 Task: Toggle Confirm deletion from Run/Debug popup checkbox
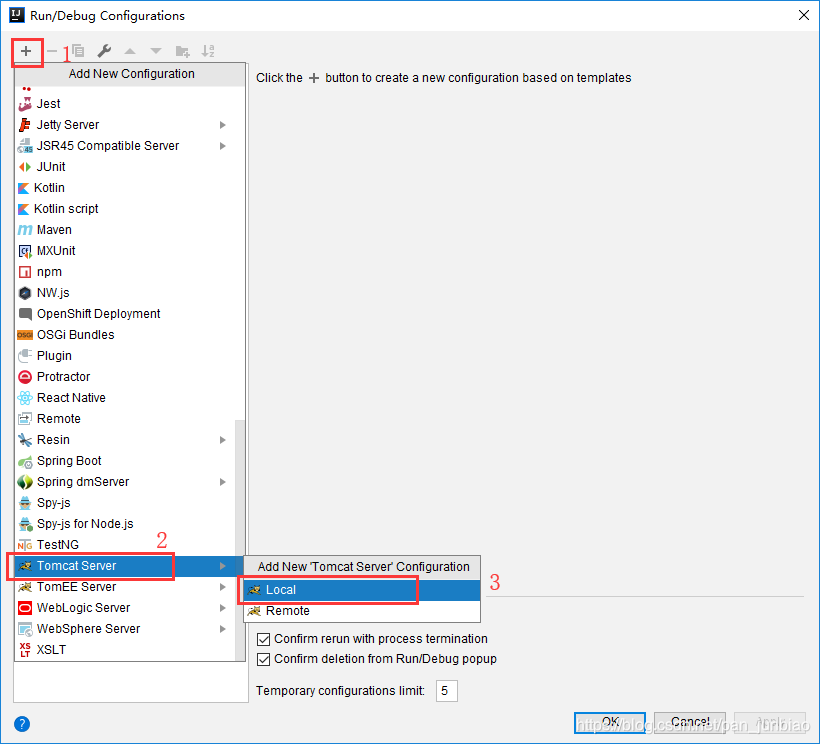point(264,659)
